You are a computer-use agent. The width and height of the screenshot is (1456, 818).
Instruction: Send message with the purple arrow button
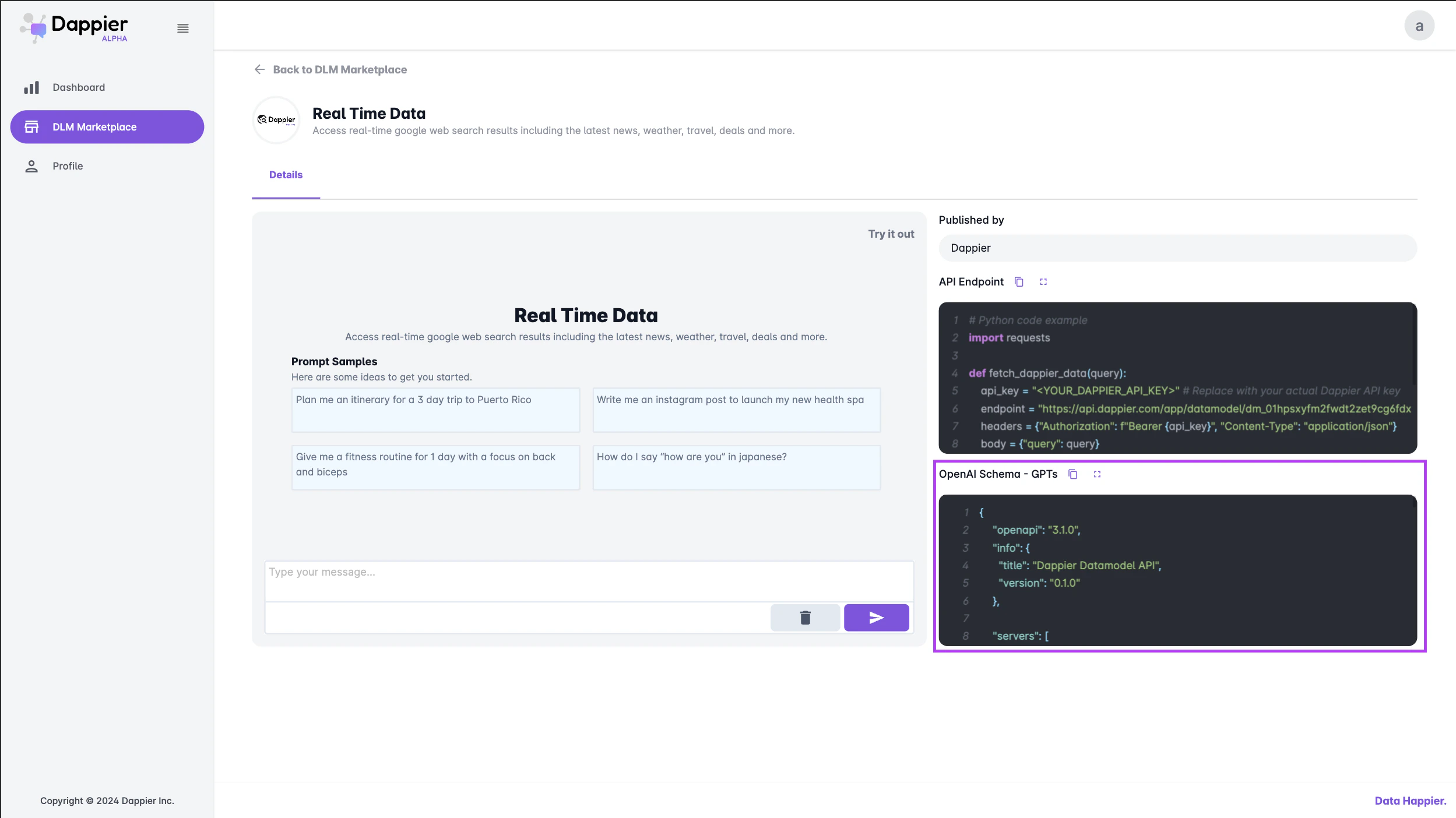tap(876, 618)
